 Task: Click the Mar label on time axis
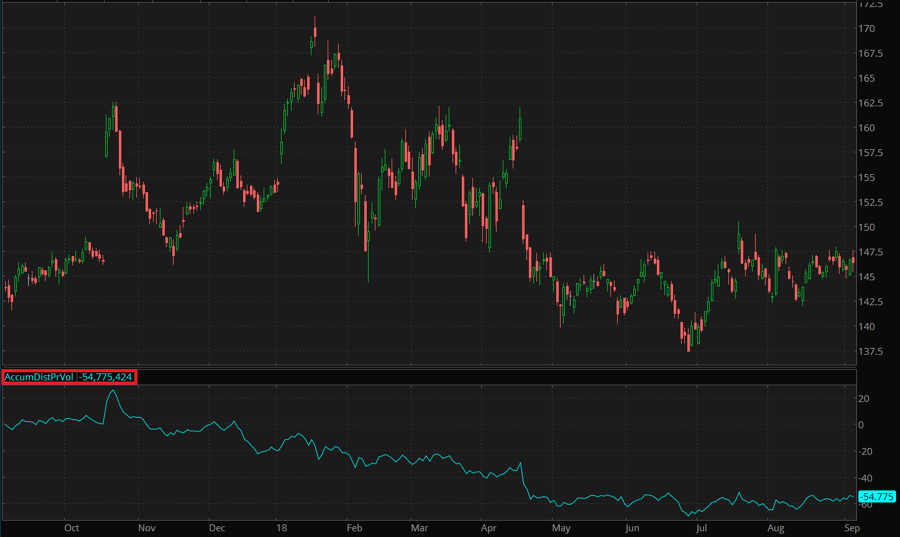[x=419, y=526]
